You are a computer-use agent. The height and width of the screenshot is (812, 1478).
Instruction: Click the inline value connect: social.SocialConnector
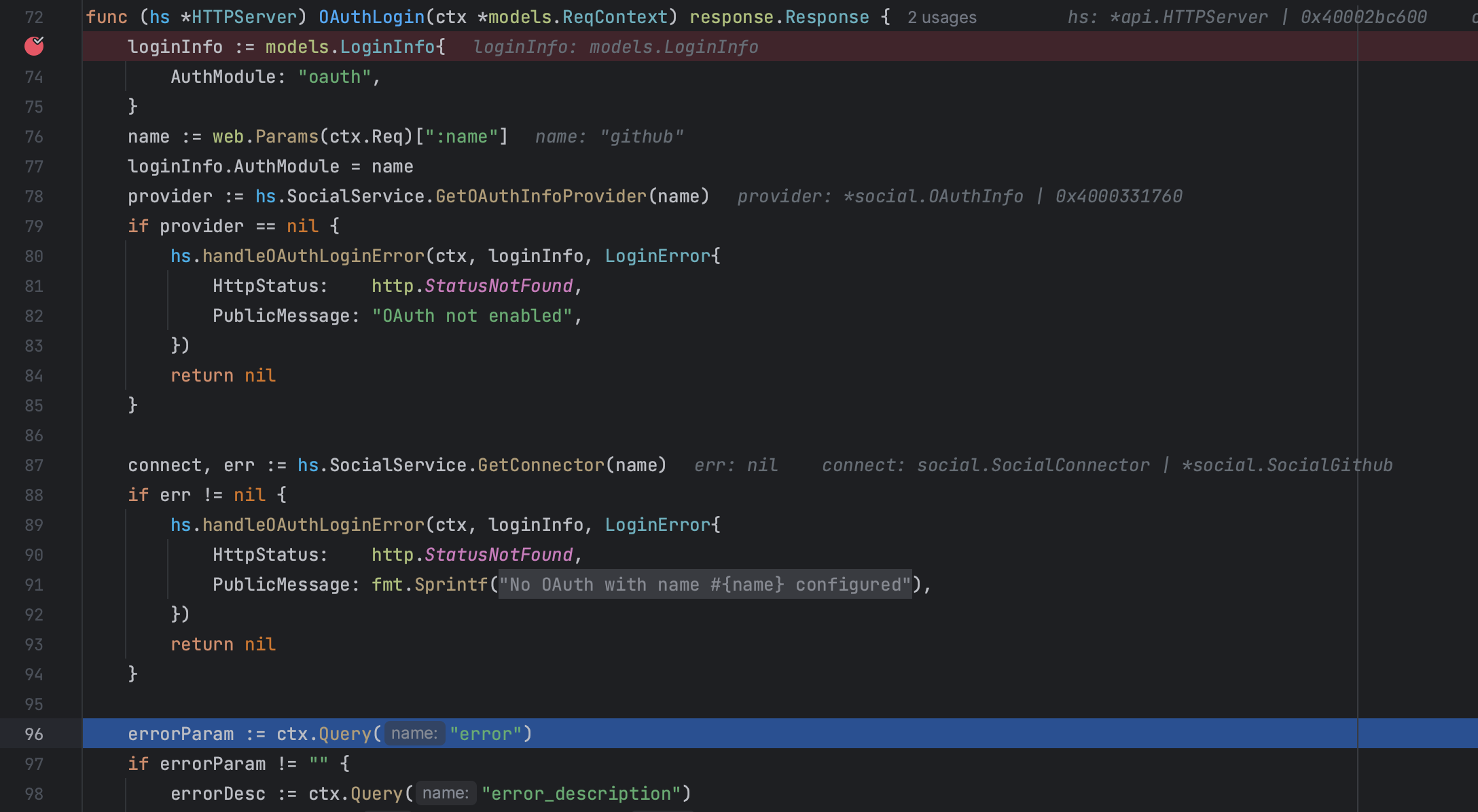pos(985,464)
